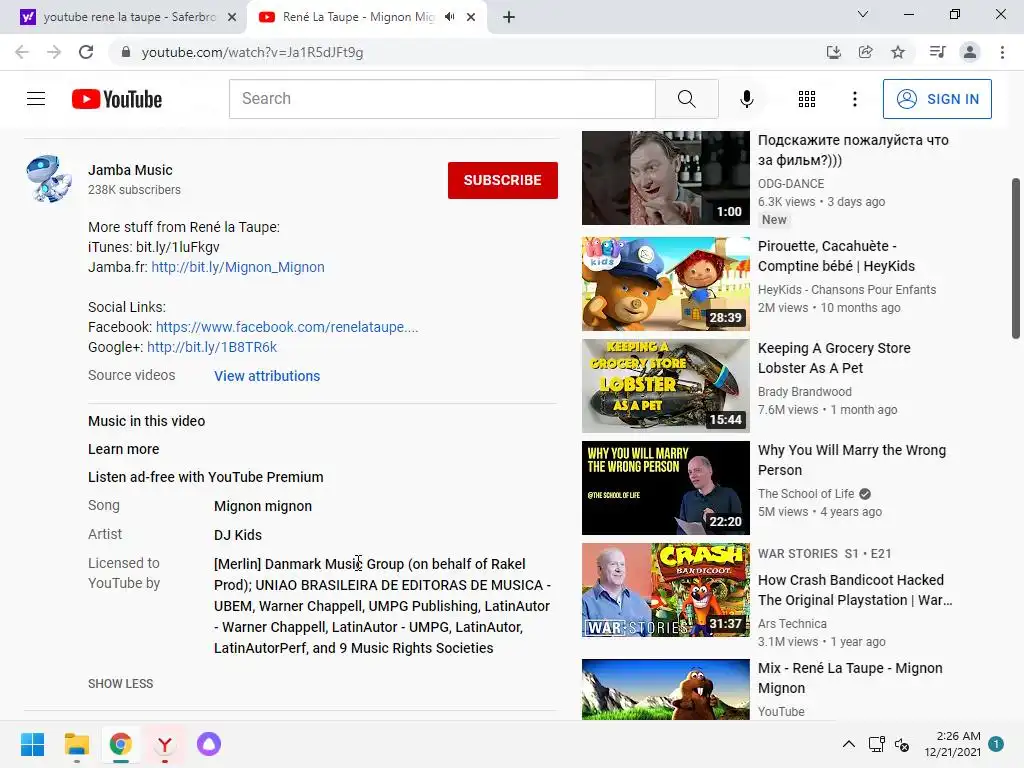Screen dimensions: 1024x768
Task: Open Why You Will Marry thumbnail
Action: 665,488
